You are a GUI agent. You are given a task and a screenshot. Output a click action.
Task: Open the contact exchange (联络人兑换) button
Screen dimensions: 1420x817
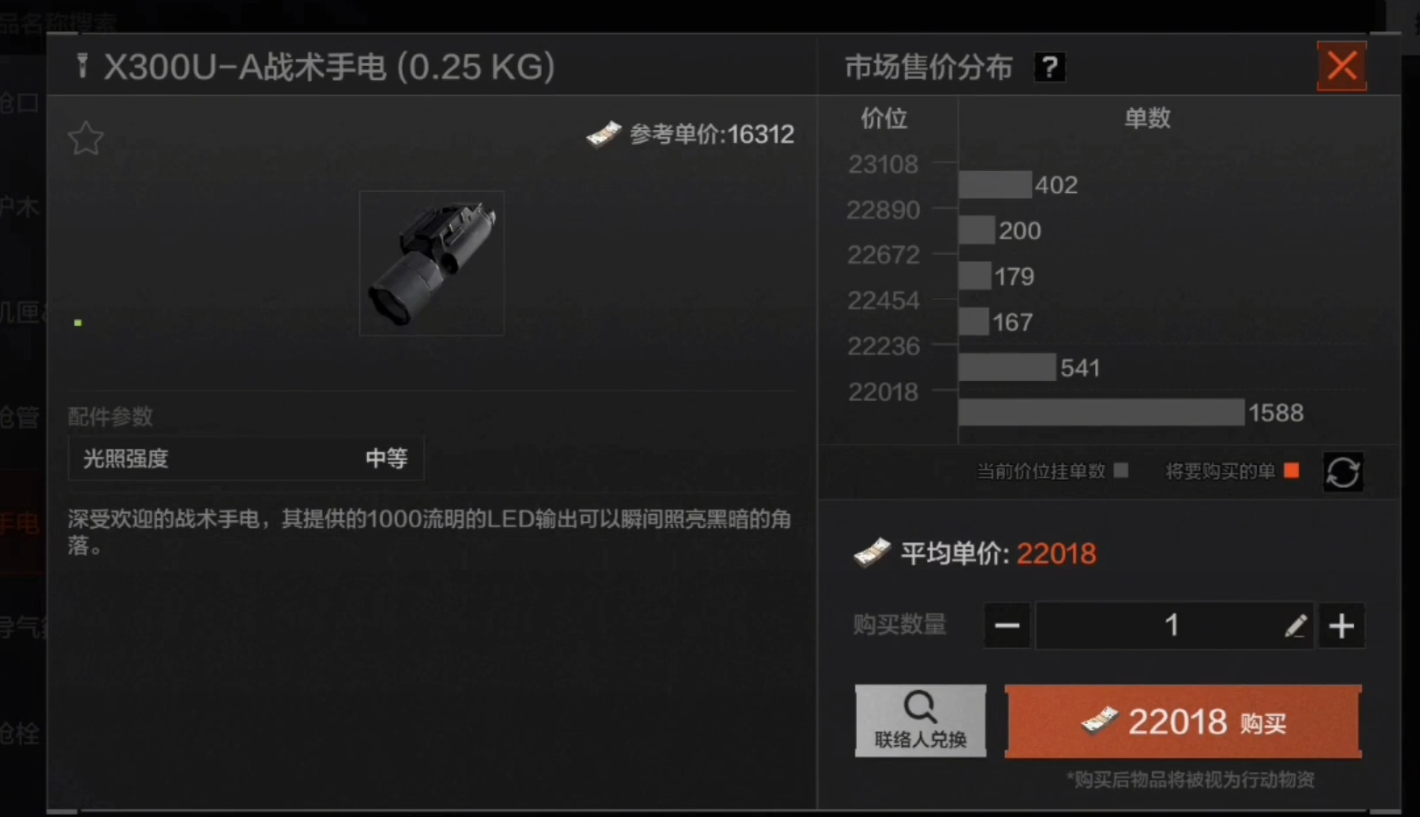tap(920, 721)
